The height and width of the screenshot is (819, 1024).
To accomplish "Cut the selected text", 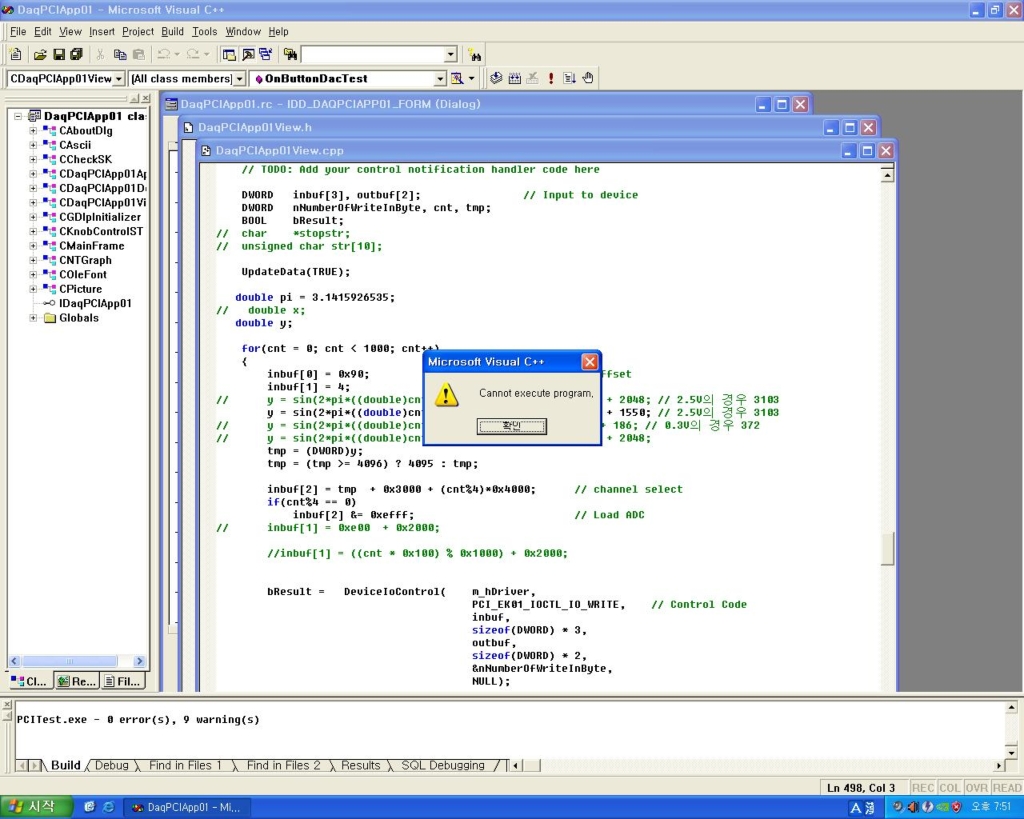I will [100, 55].
